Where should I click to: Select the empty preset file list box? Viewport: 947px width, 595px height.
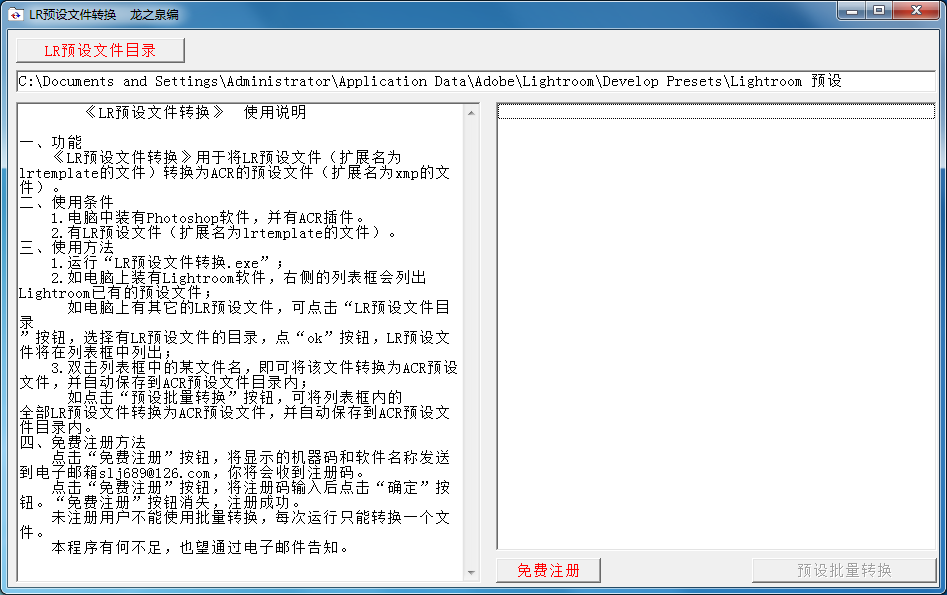(716, 326)
